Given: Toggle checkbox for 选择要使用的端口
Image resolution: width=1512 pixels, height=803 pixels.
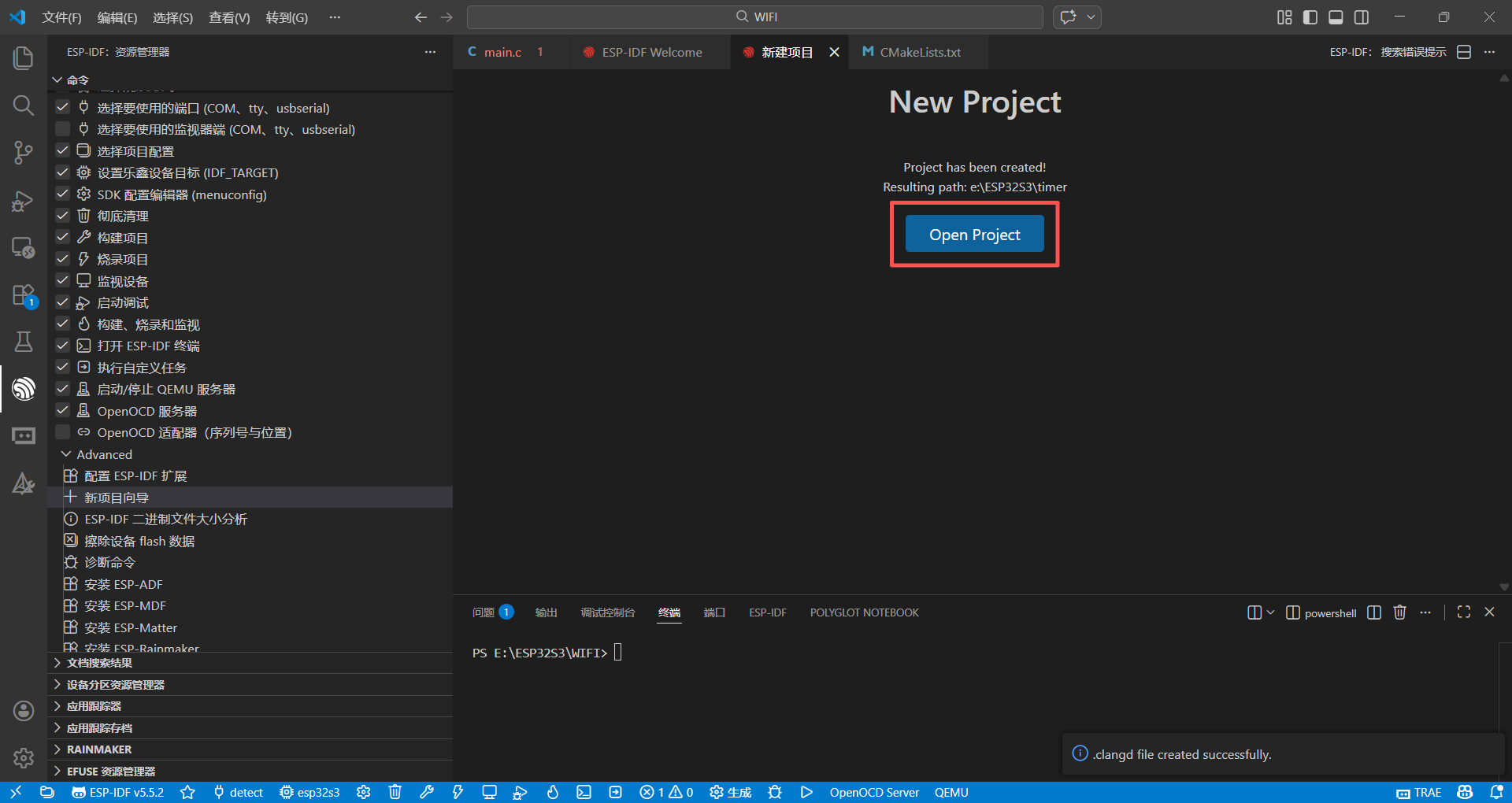Looking at the screenshot, I should pos(63,107).
